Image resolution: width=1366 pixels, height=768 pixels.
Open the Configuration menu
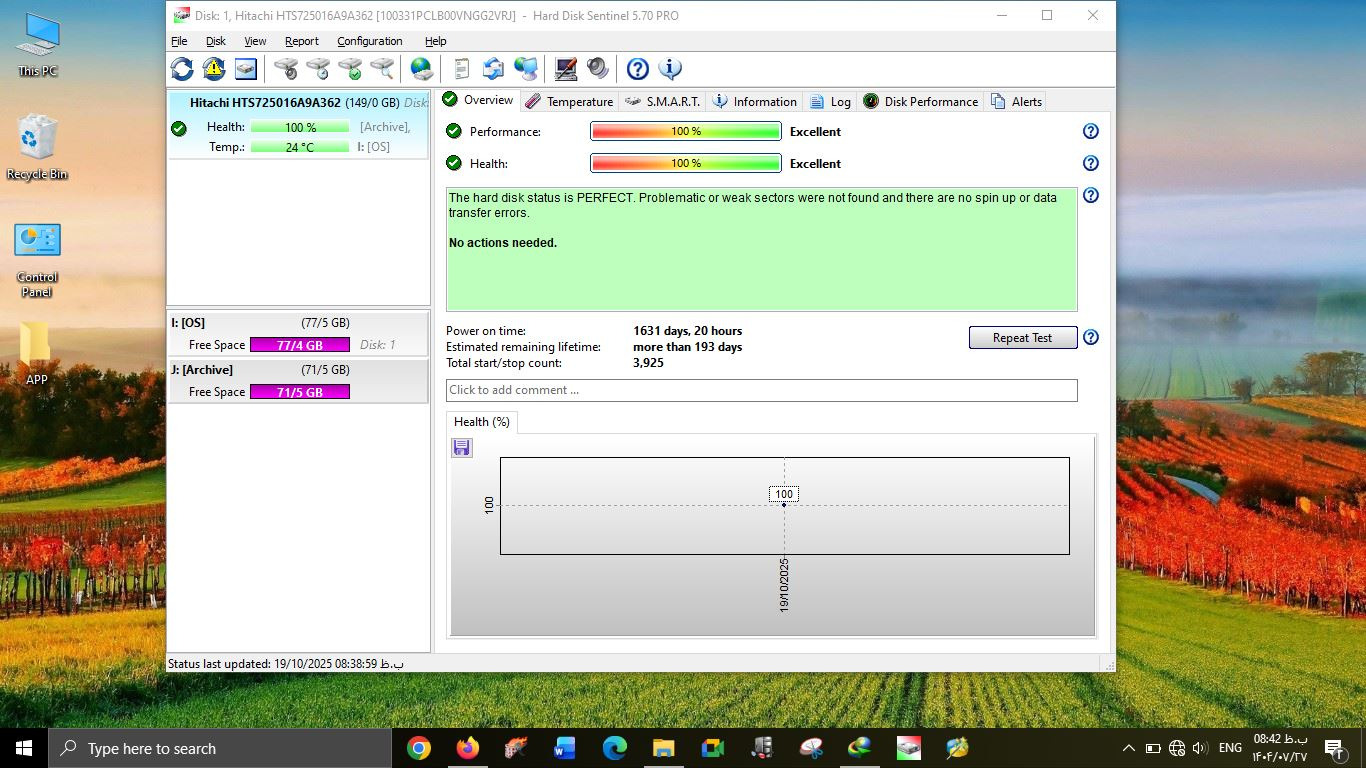click(369, 41)
